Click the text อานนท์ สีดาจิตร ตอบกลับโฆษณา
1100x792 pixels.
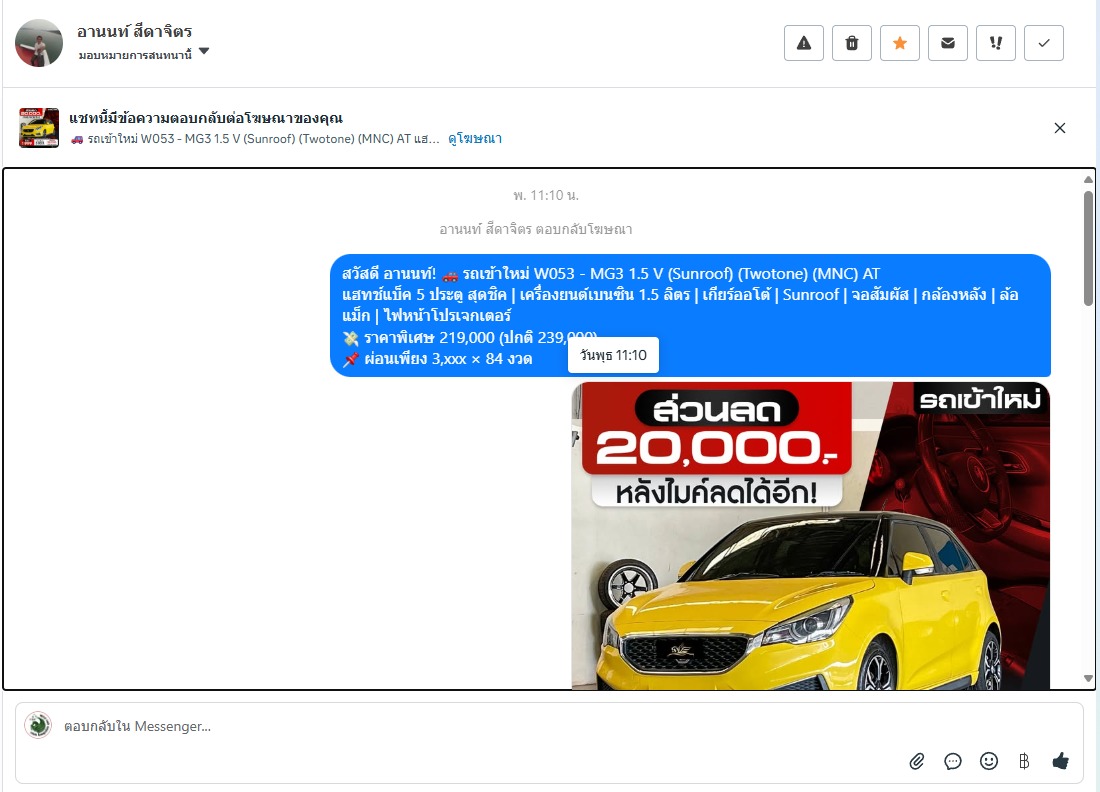[x=535, y=229]
